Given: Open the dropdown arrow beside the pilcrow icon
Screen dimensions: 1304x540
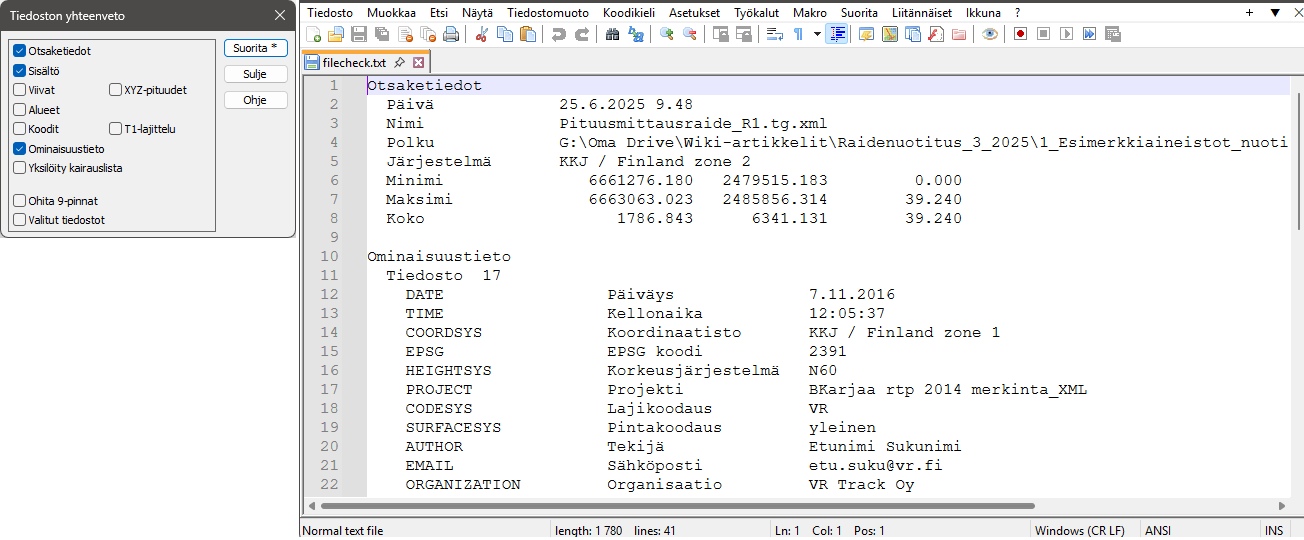Looking at the screenshot, I should (817, 34).
